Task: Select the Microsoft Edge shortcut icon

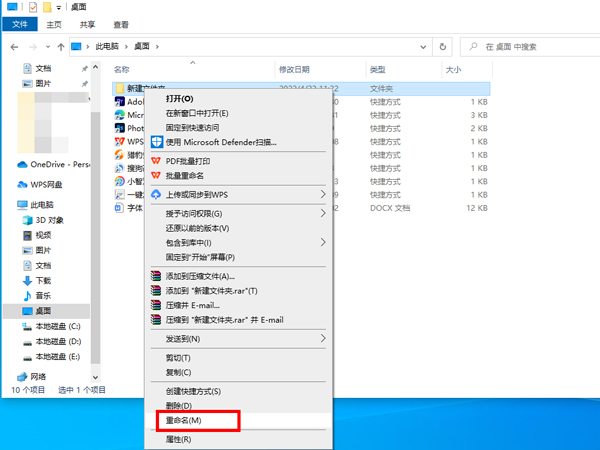Action: 119,115
